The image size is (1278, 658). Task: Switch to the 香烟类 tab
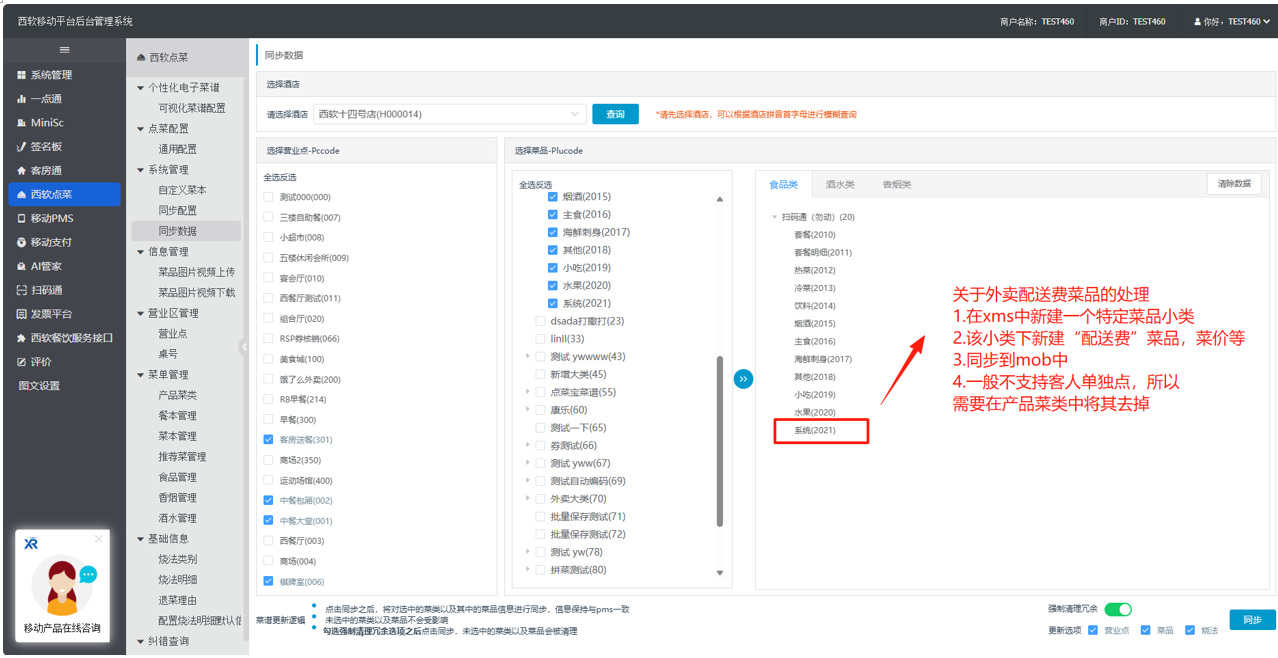896,185
